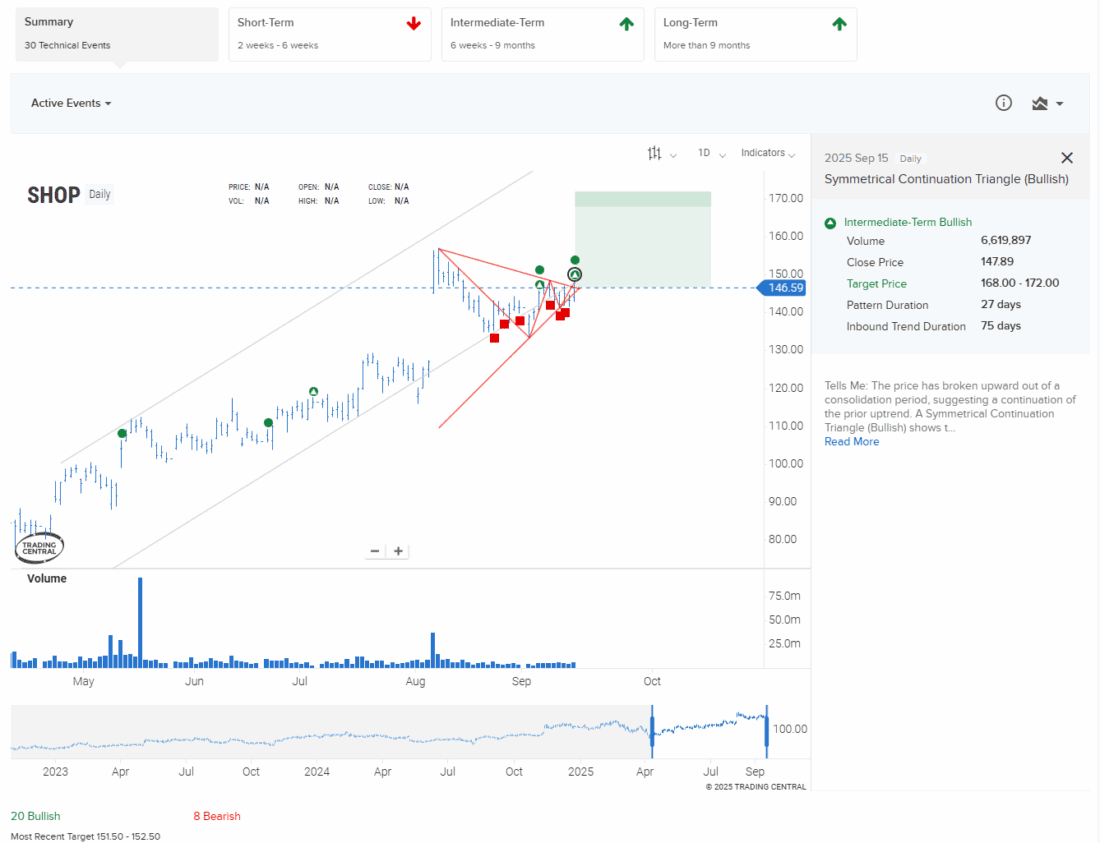
Task: Click the Close Price value 147.89
Action: coord(997,262)
